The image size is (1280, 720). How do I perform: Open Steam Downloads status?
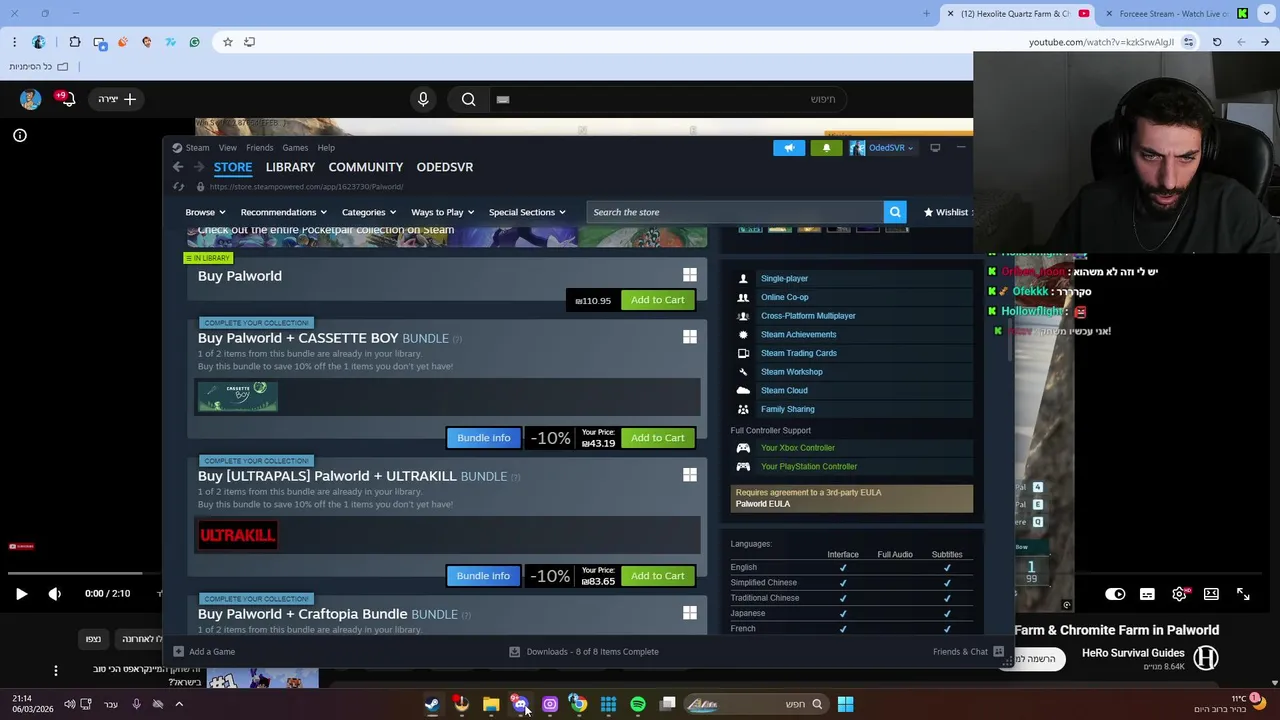pos(584,652)
